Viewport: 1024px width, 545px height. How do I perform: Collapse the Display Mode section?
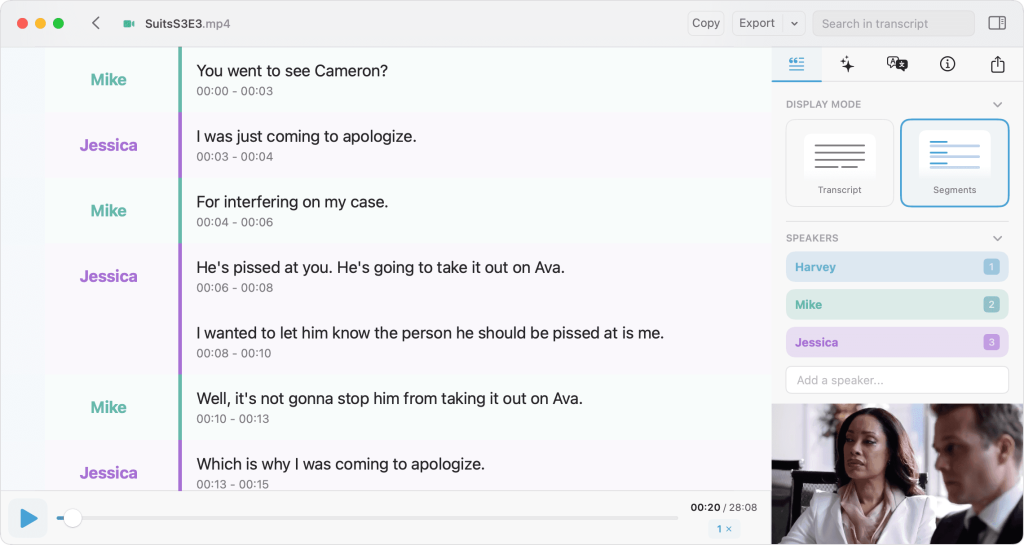tap(997, 104)
